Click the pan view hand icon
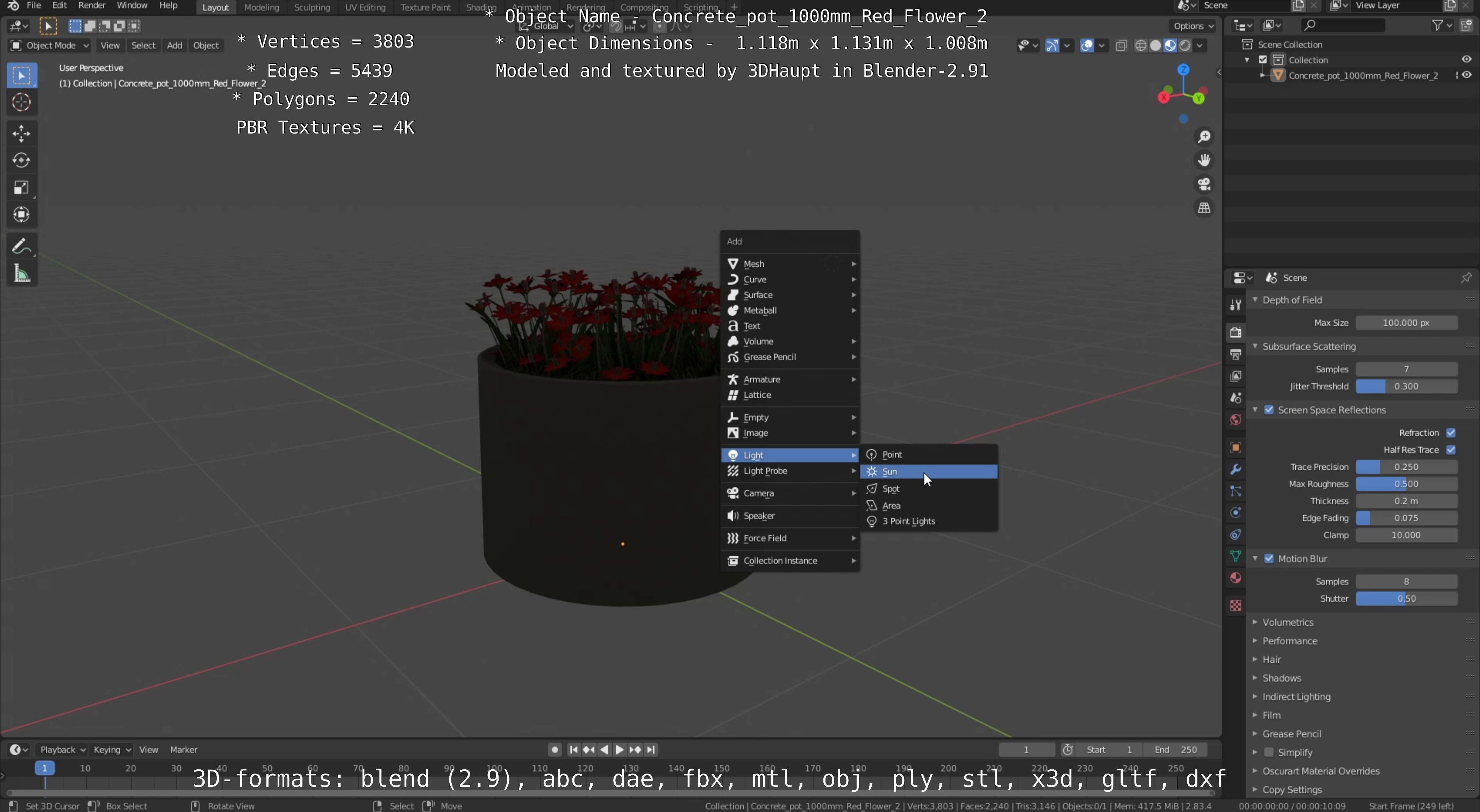The image size is (1480, 812). tap(1204, 160)
